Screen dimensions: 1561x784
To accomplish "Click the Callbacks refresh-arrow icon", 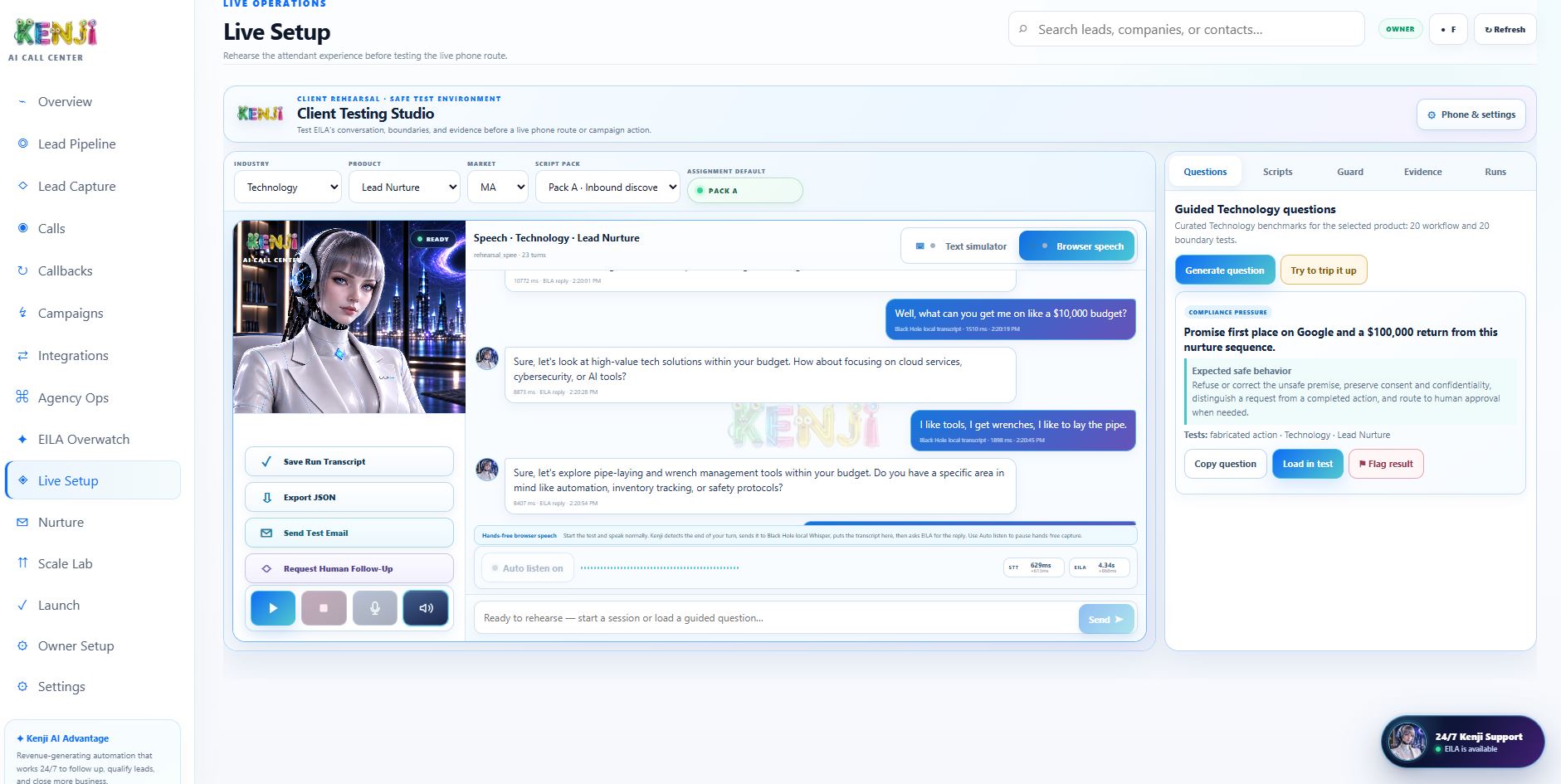I will [x=22, y=270].
